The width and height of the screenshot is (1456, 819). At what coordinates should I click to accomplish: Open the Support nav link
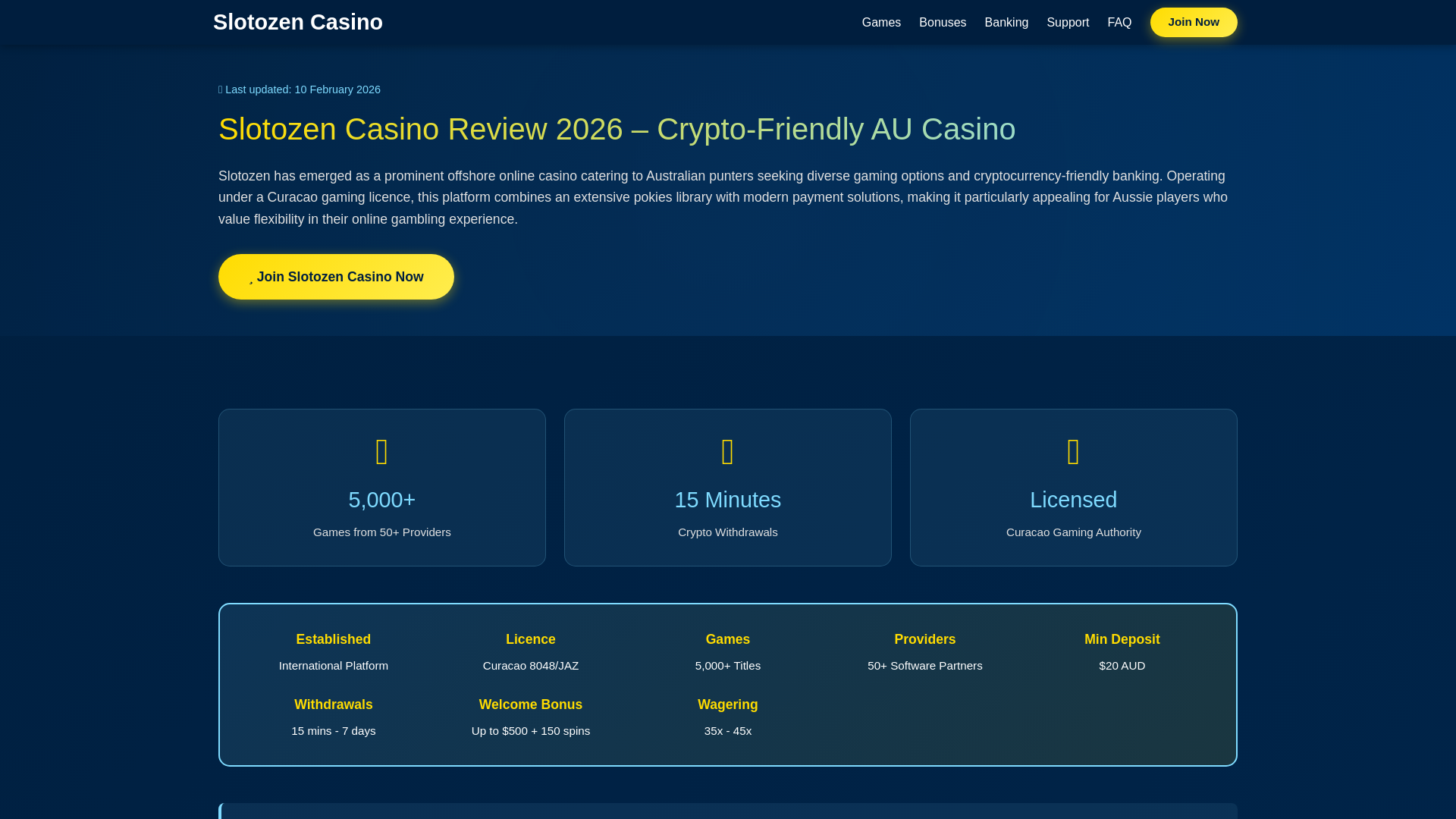(x=1068, y=23)
